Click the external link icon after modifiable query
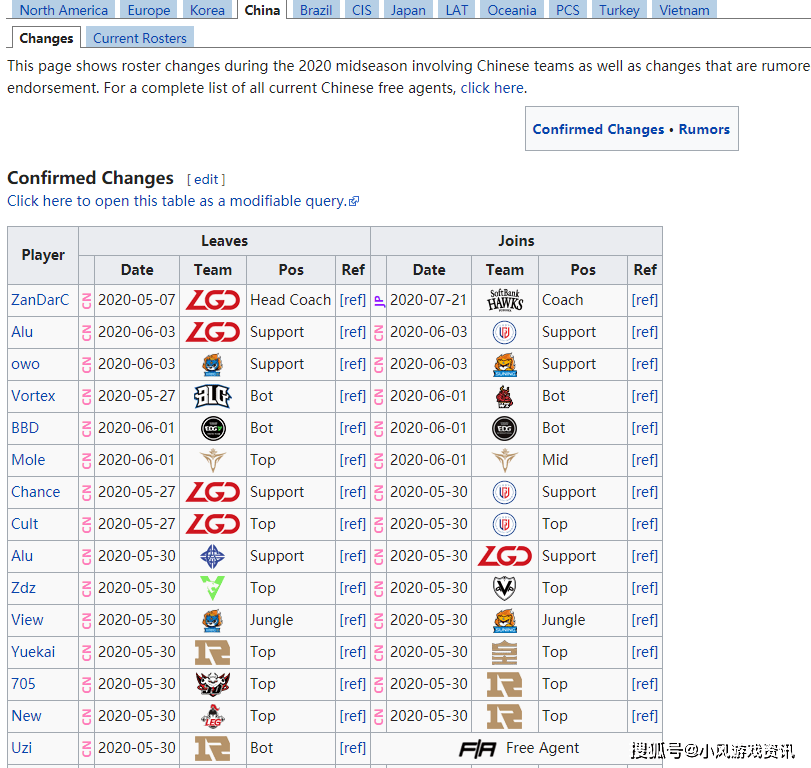Screen dimensions: 811x768 [354, 201]
